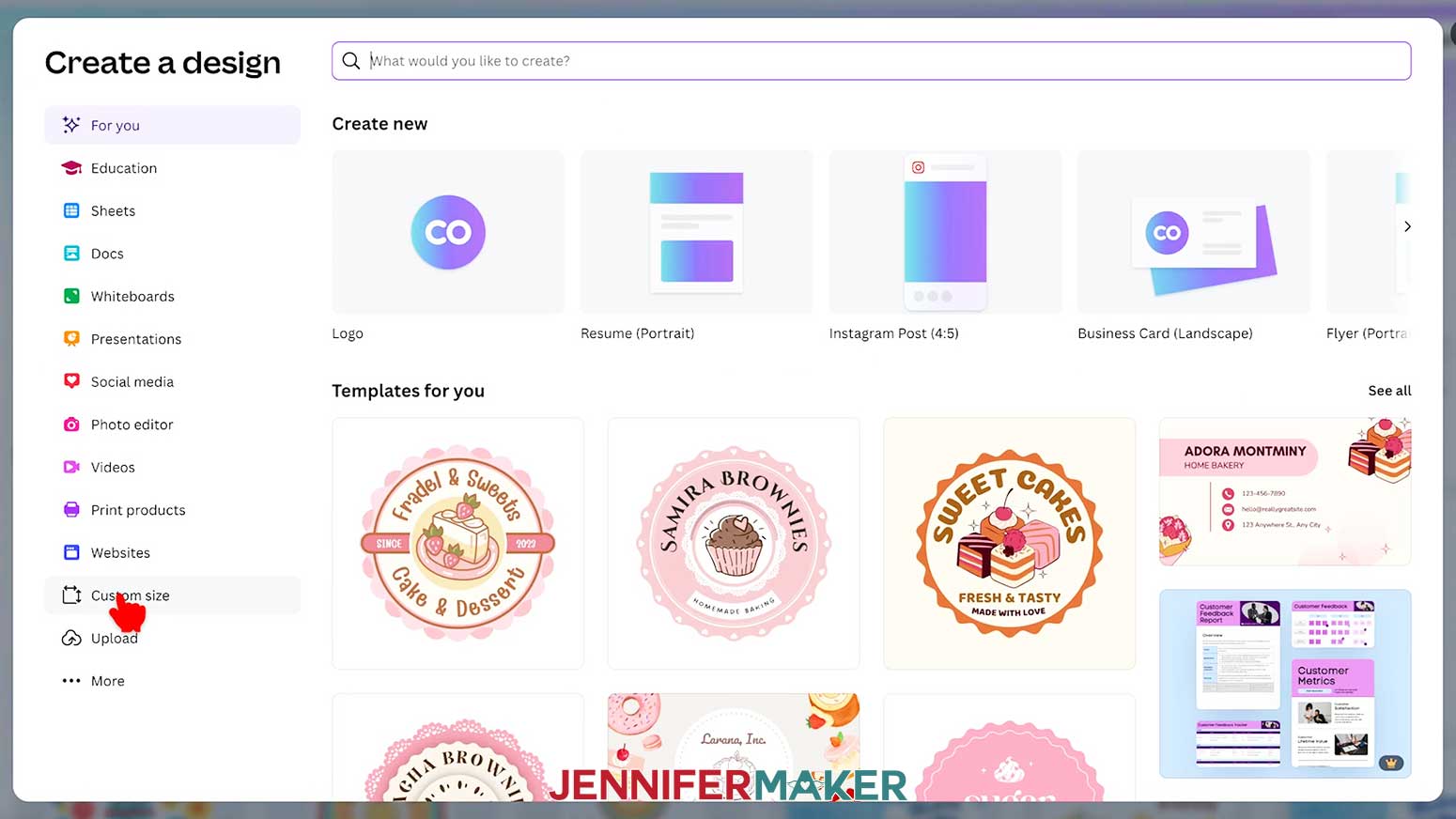Create a new Resume (Portrait) design
The width and height of the screenshot is (1456, 819).
click(696, 232)
